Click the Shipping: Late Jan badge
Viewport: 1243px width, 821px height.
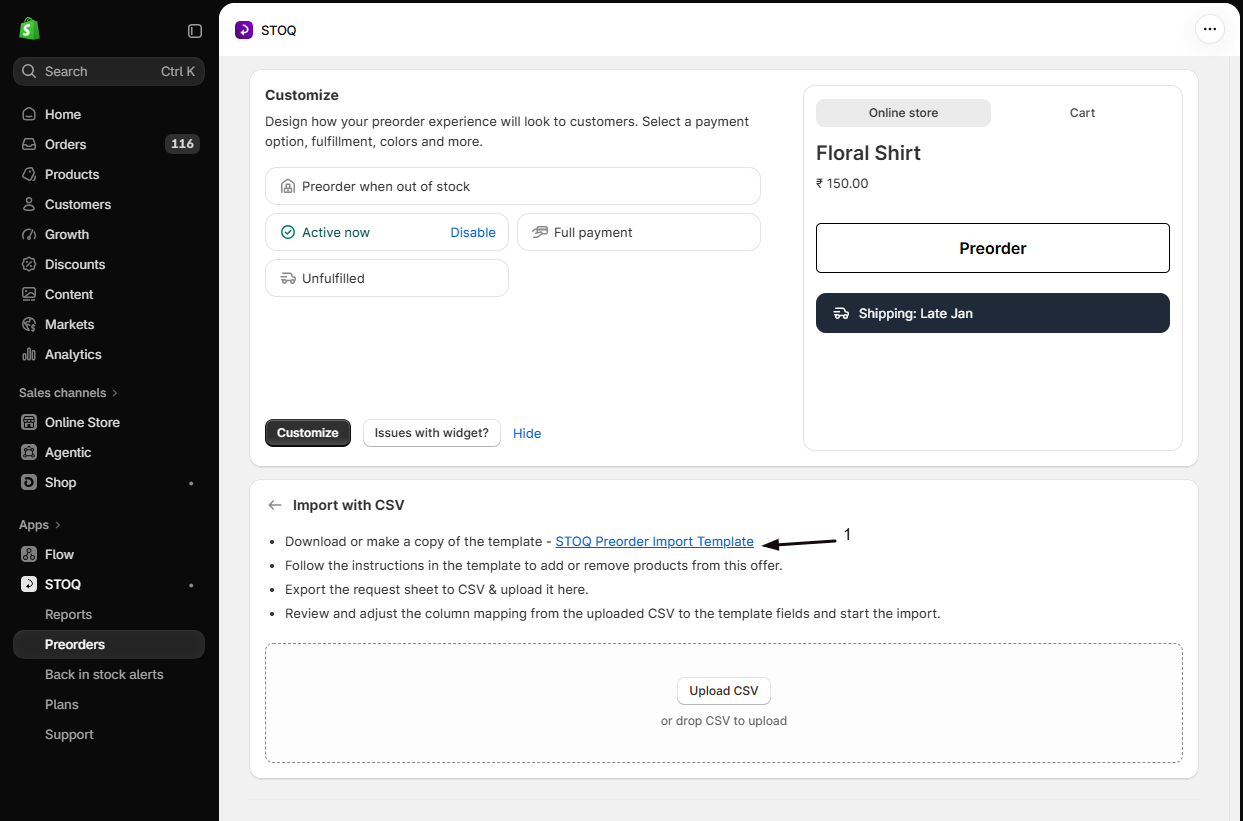[x=993, y=313]
